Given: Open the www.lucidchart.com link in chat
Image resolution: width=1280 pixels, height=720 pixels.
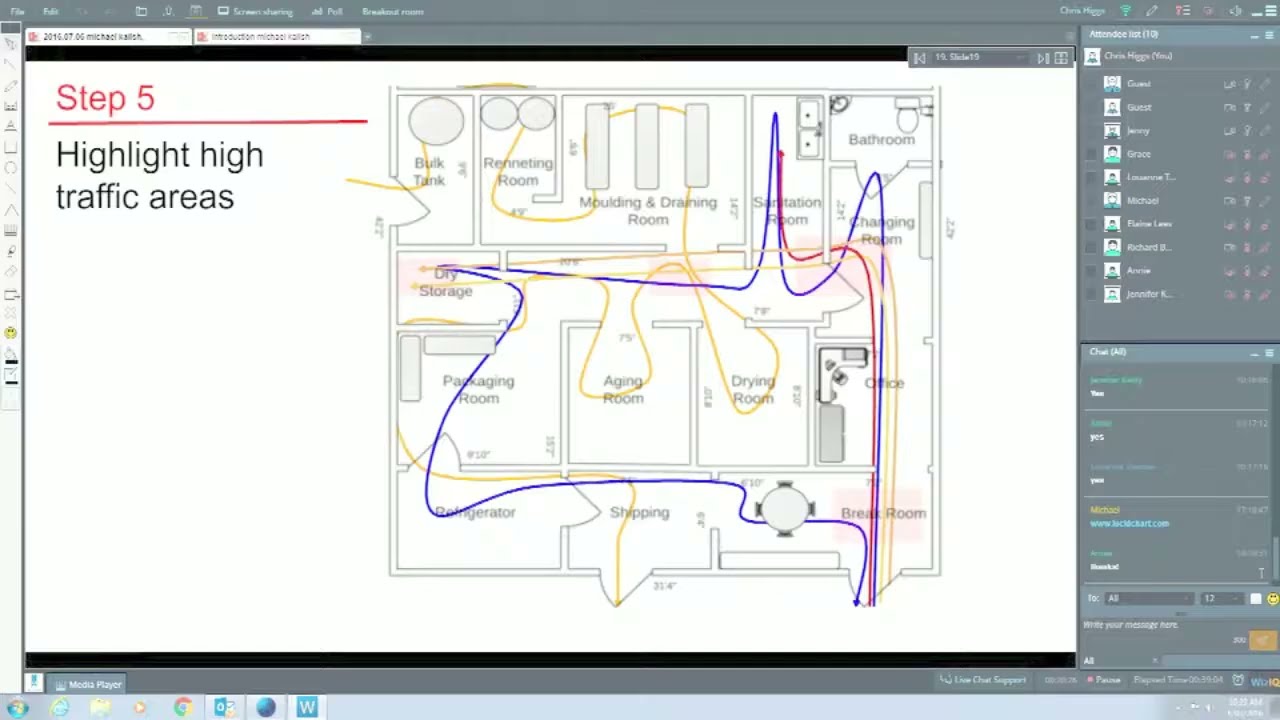Looking at the screenshot, I should tap(1129, 523).
